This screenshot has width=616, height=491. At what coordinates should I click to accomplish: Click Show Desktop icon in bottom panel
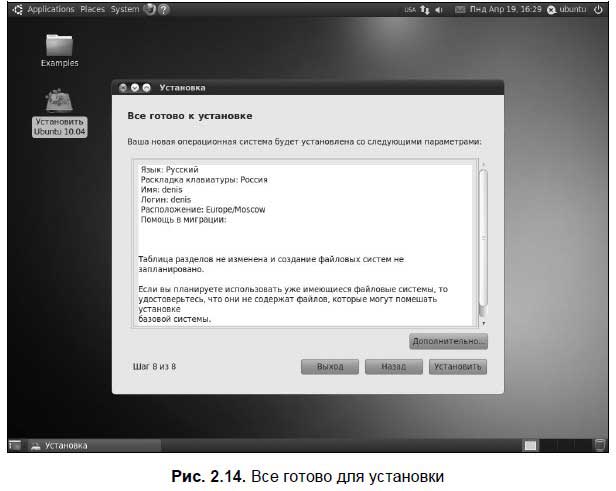pos(15,446)
